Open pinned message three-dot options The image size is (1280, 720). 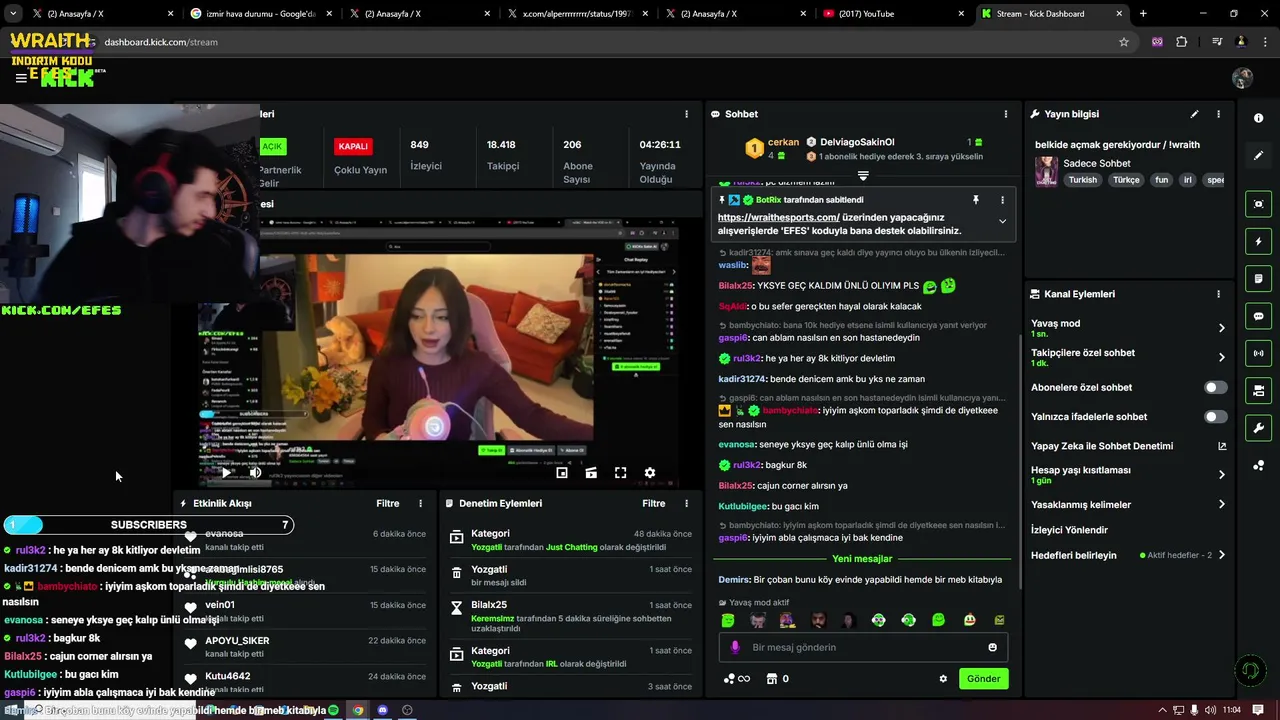coord(1002,200)
